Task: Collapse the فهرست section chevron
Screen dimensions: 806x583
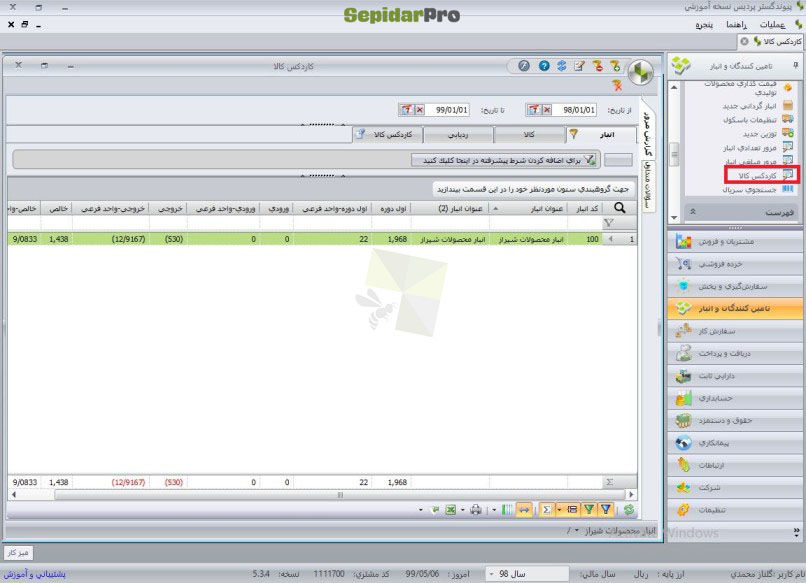Action: [692, 211]
